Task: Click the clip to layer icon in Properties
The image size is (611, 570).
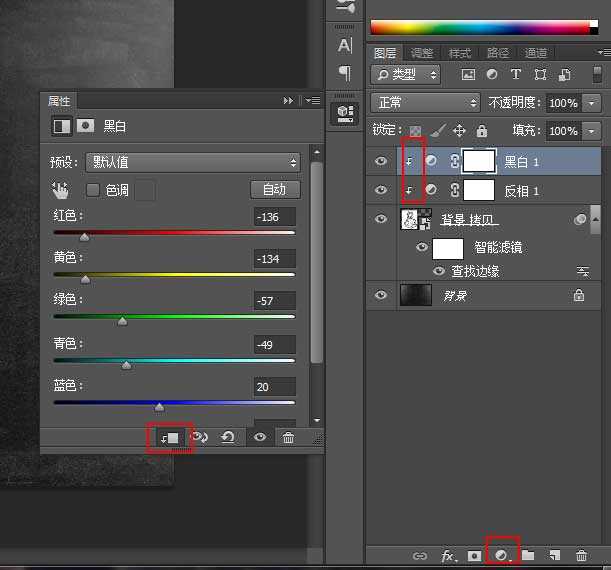Action: coord(169,438)
